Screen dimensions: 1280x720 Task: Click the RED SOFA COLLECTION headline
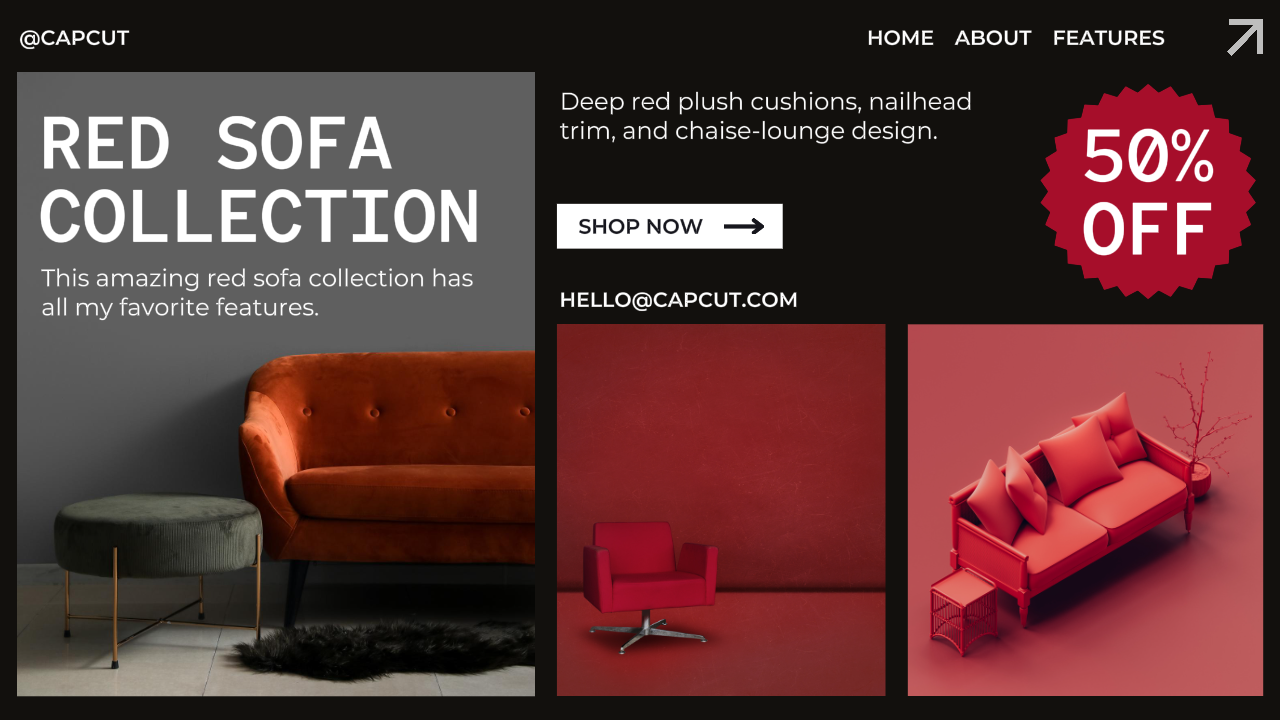tap(260, 179)
